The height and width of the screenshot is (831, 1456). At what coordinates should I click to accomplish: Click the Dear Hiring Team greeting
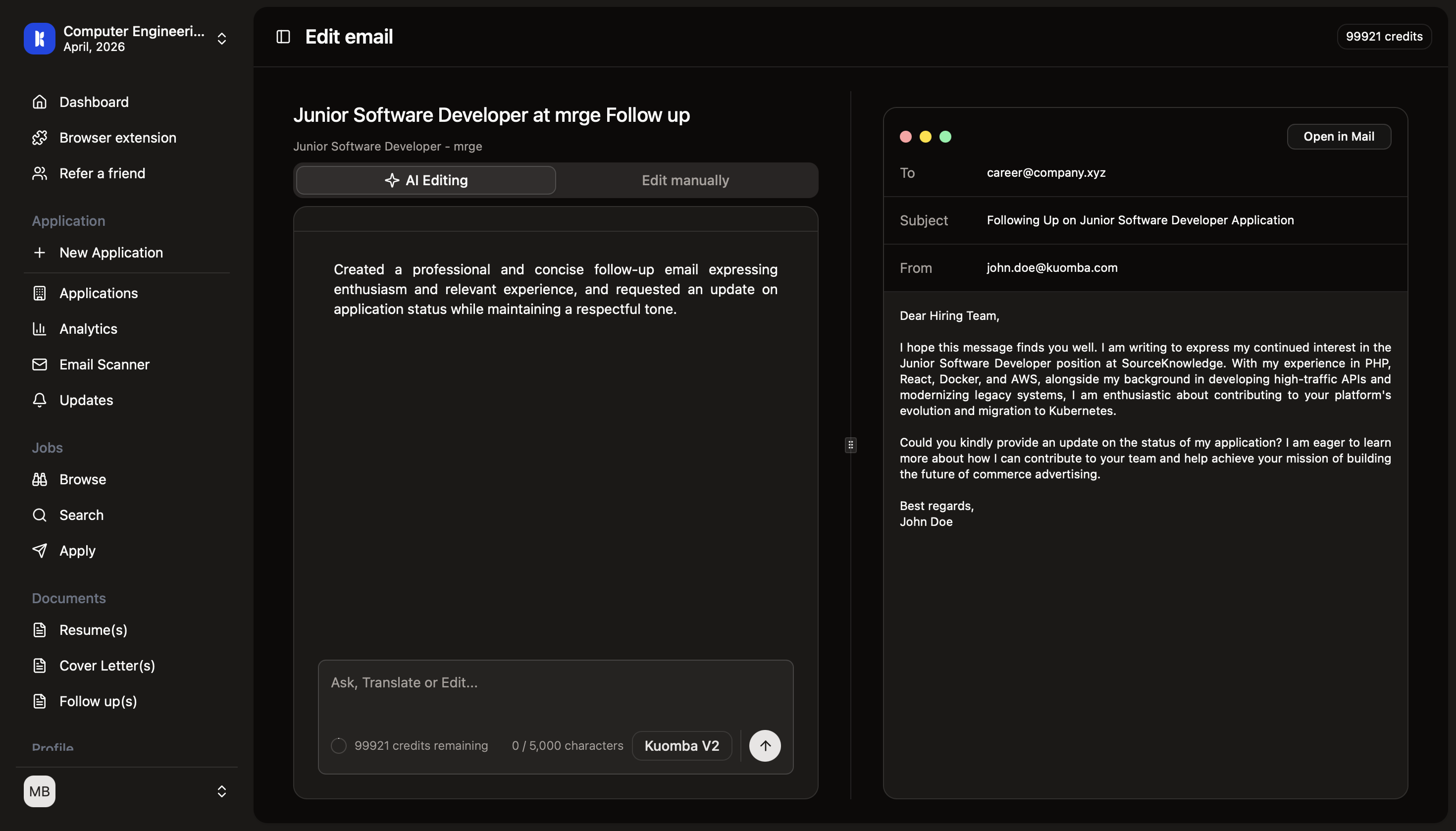click(x=949, y=315)
